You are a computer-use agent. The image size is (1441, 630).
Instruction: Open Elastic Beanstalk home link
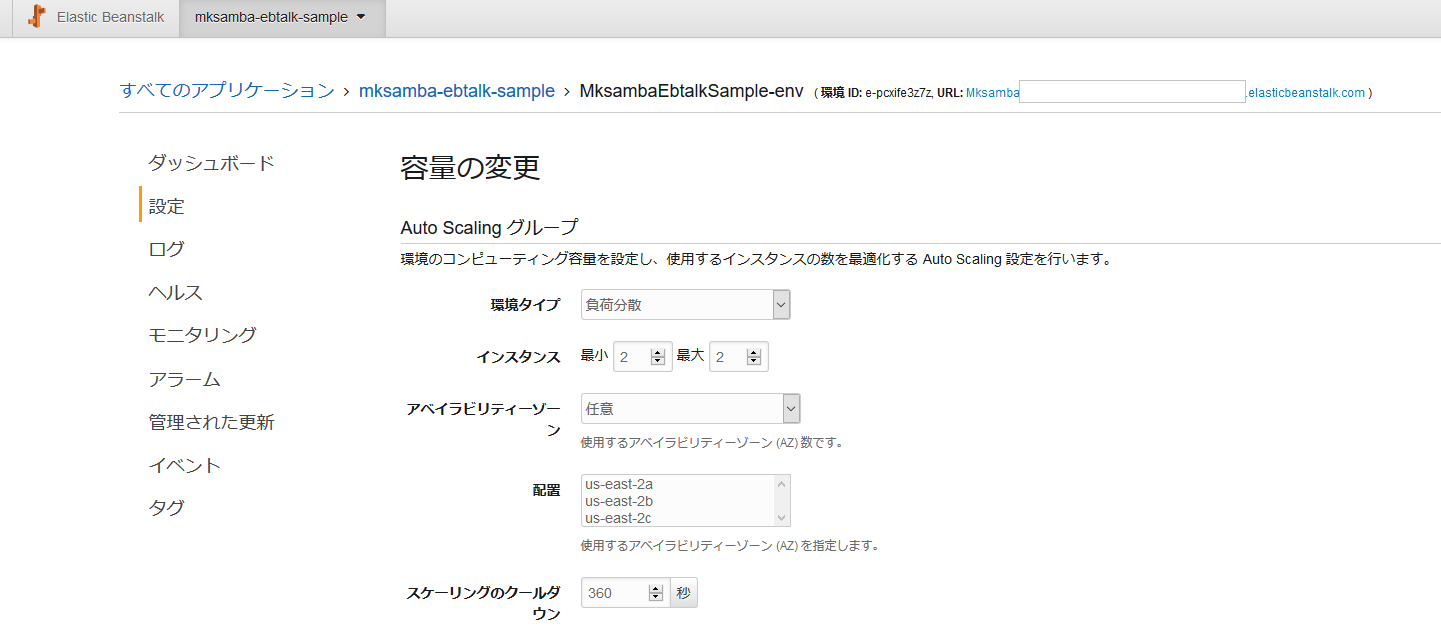[110, 17]
